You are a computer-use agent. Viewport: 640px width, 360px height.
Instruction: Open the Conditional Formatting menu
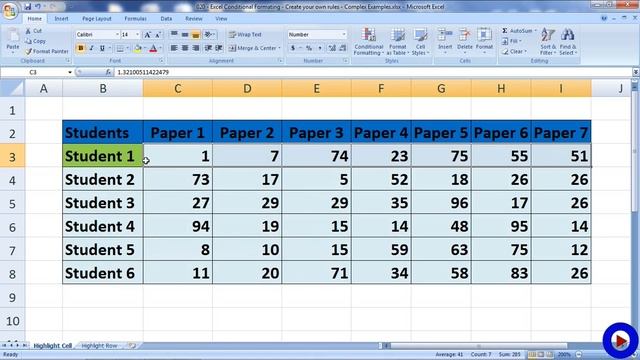tap(369, 42)
